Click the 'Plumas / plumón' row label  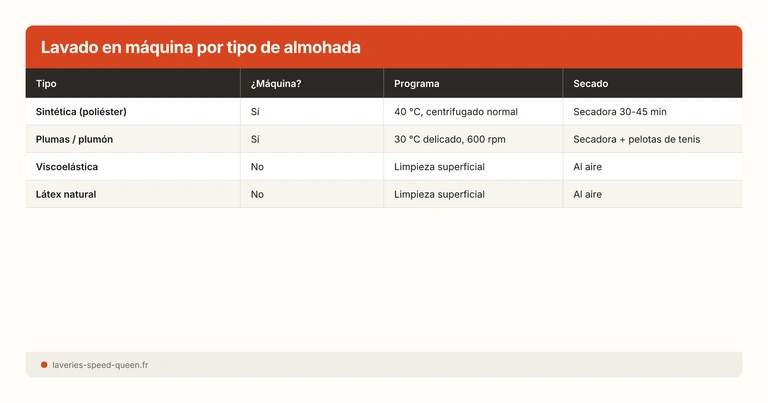click(75, 139)
